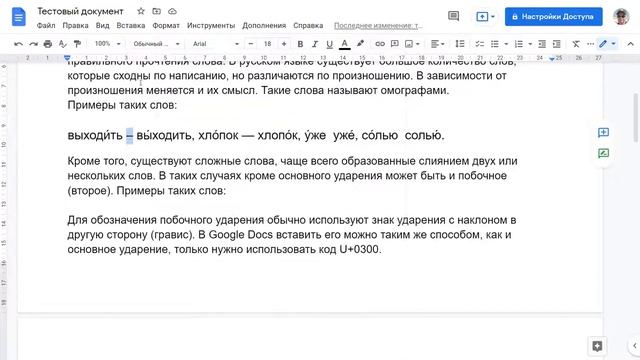Click the font size field showing 18

point(267,44)
